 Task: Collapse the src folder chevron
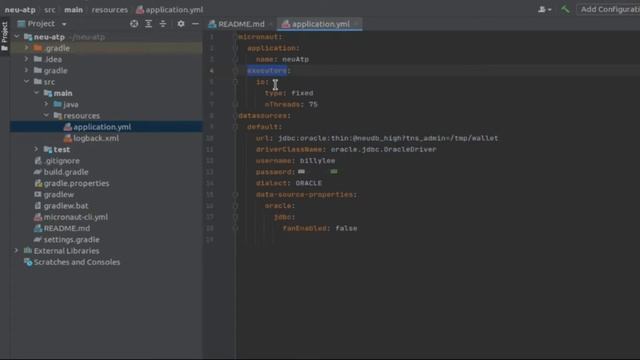tap(27, 82)
